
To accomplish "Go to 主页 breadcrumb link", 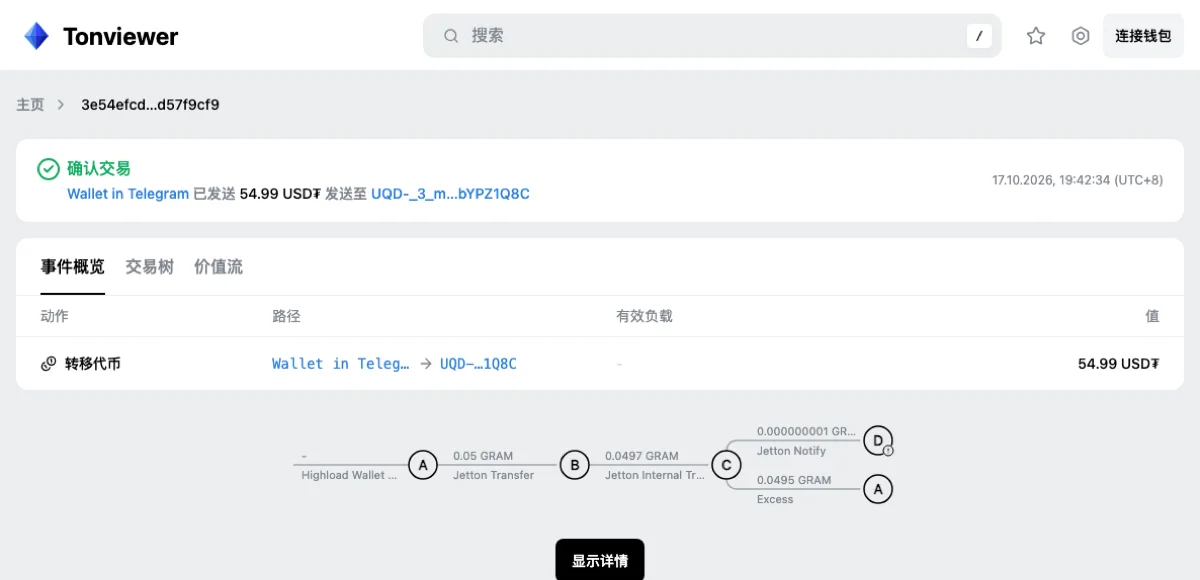I will point(30,104).
